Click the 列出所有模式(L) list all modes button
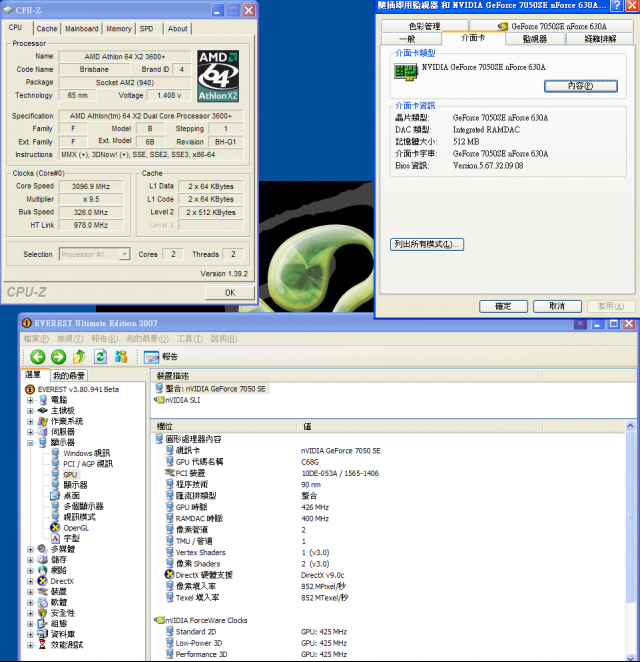 coord(427,244)
